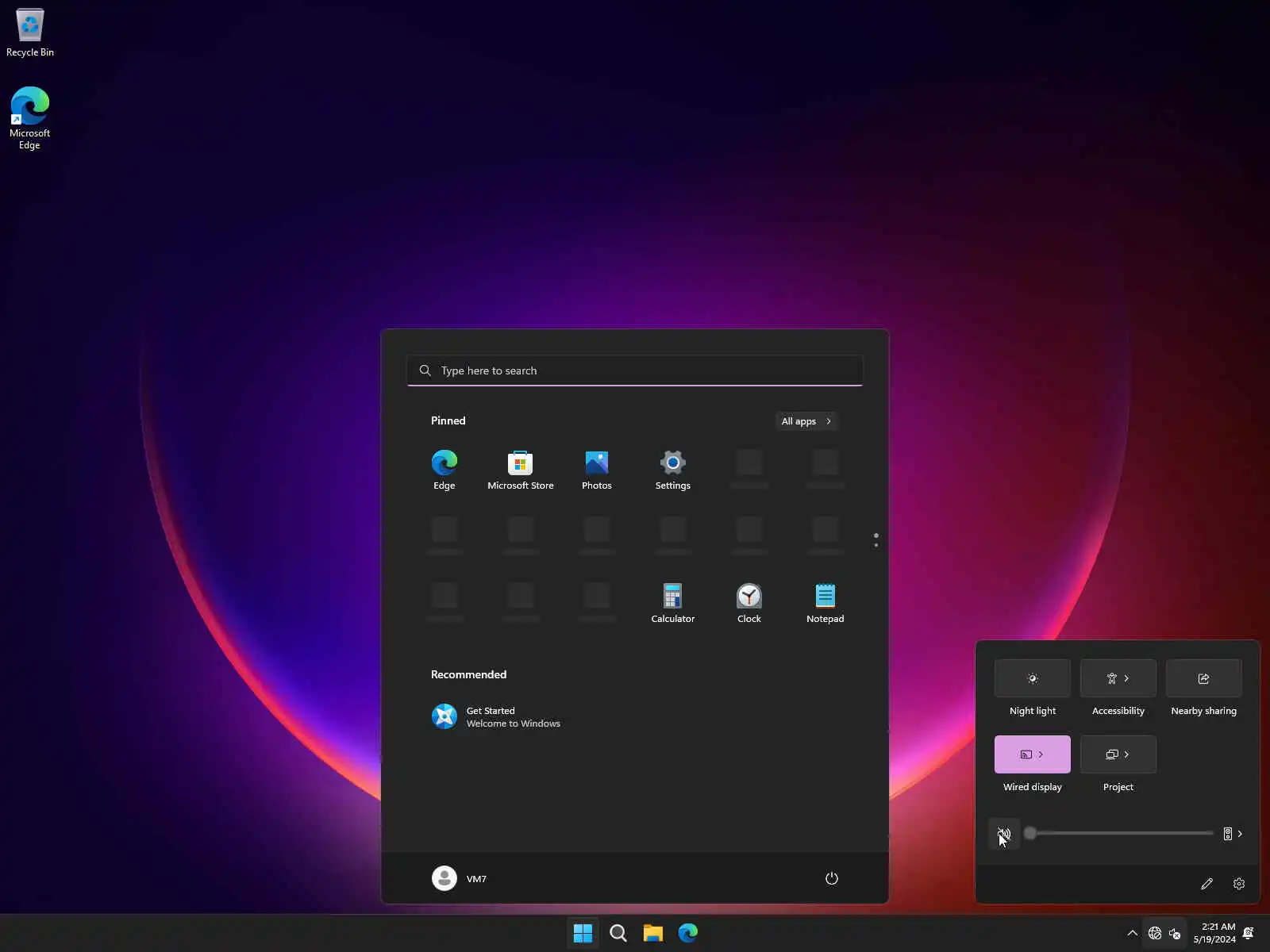Image resolution: width=1270 pixels, height=952 pixels.
Task: Launch the Calculator app
Action: point(673,603)
